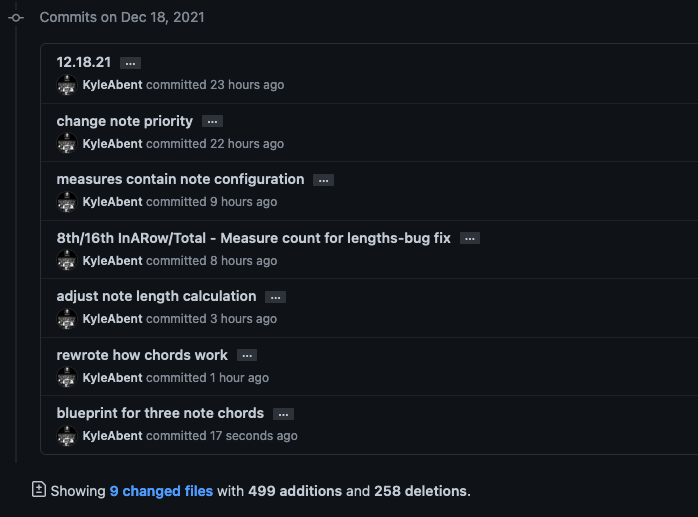
Task: Click the file diff icon beside Showing
Action: [x=39, y=490]
